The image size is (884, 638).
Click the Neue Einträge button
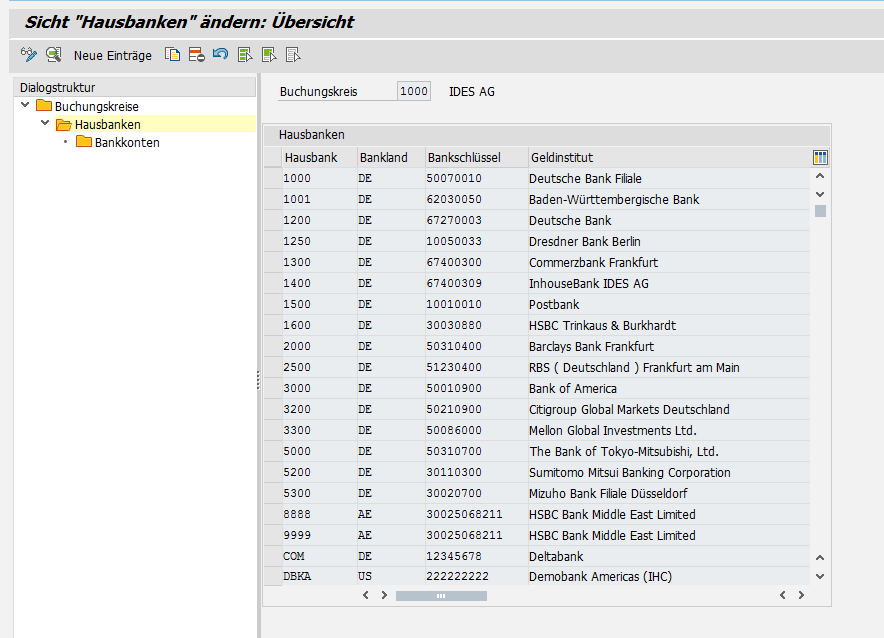point(112,56)
